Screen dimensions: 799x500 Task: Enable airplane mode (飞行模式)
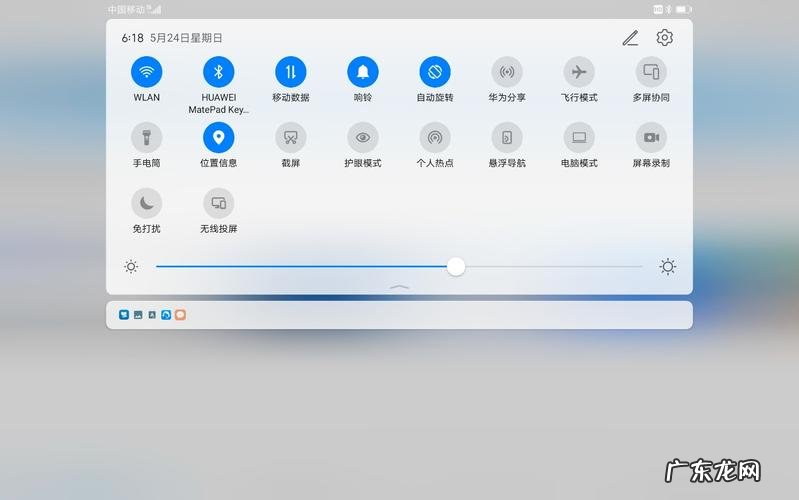(579, 72)
